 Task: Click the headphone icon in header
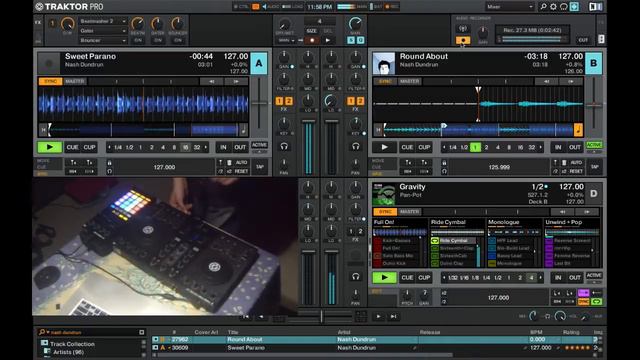(x=564, y=7)
